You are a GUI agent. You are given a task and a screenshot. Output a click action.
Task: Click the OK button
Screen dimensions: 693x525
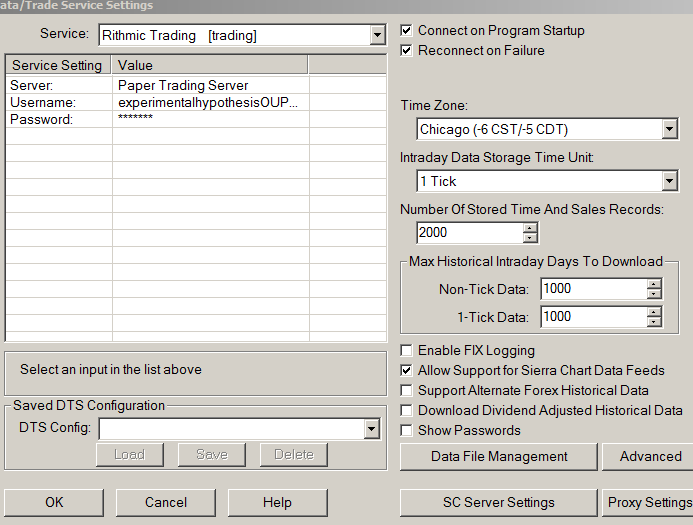click(54, 502)
